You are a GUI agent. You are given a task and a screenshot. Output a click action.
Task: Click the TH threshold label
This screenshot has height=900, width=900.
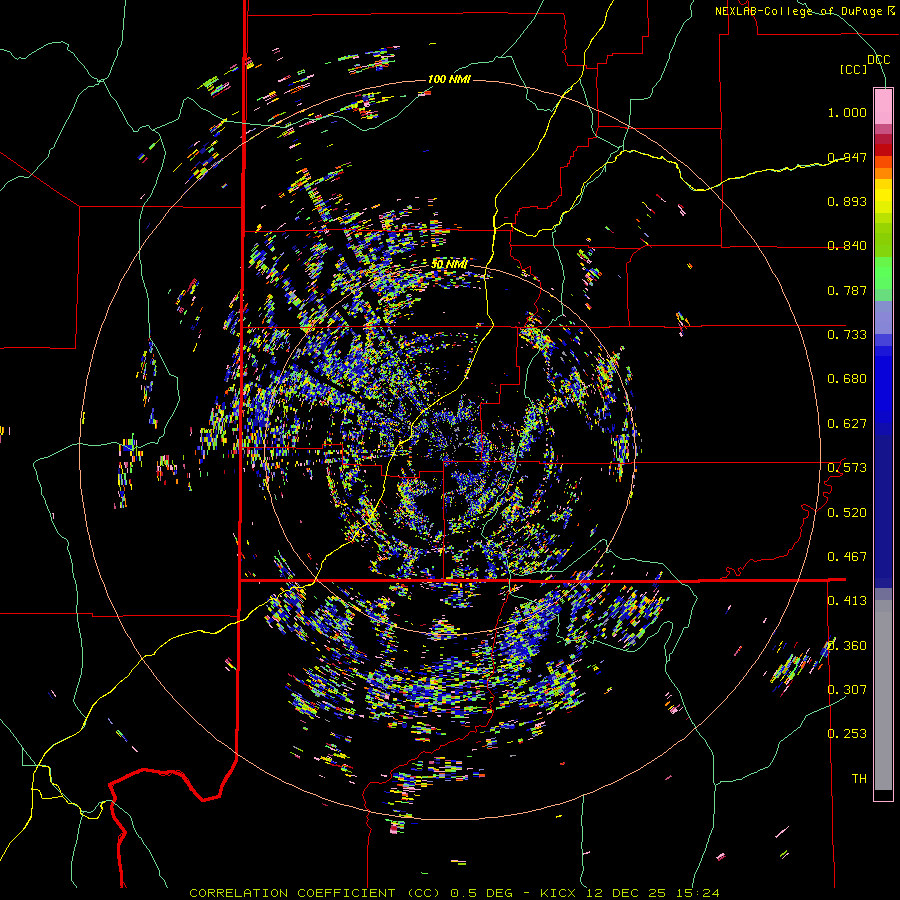coord(859,779)
